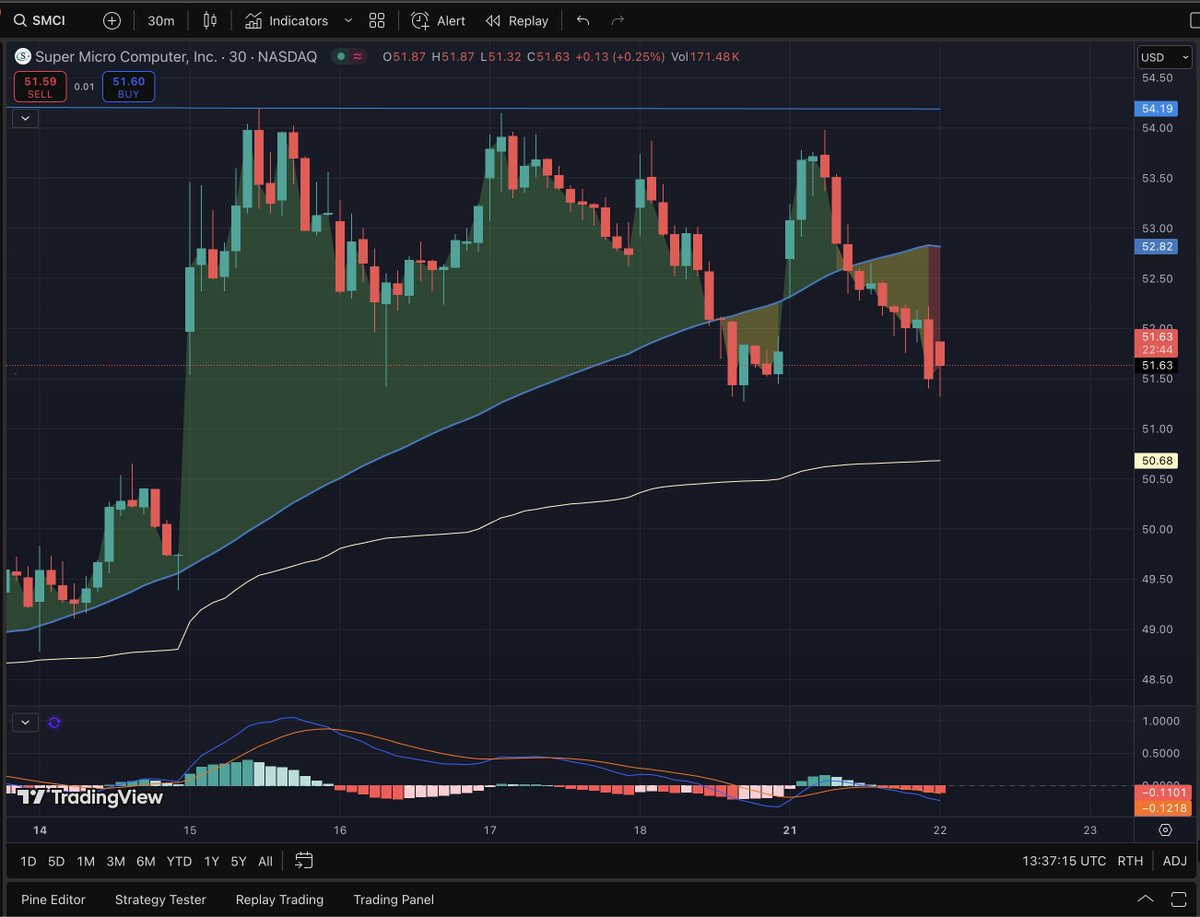The image size is (1200, 917).
Task: Click the purple MACD indicator refresh icon
Action: [x=54, y=722]
